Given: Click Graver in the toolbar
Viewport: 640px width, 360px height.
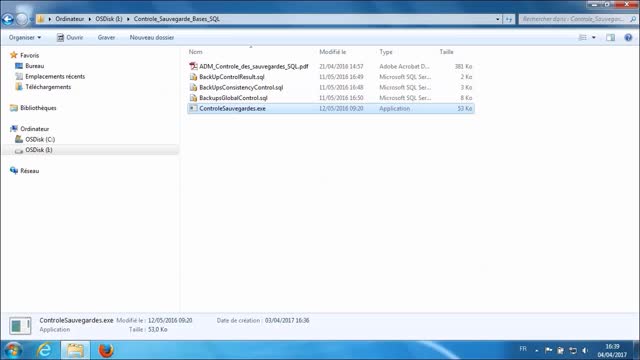Looking at the screenshot, I should click(106, 38).
